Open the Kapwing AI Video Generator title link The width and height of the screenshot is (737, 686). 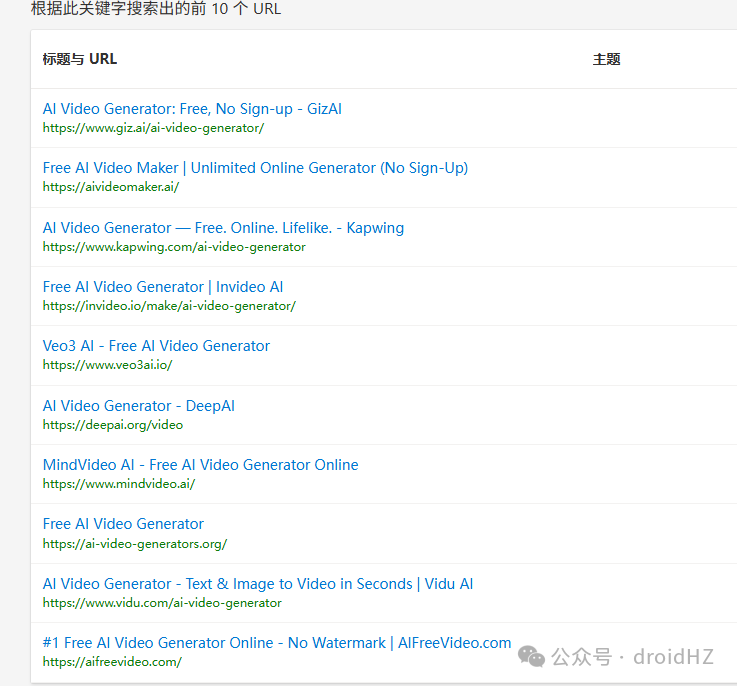coord(223,228)
